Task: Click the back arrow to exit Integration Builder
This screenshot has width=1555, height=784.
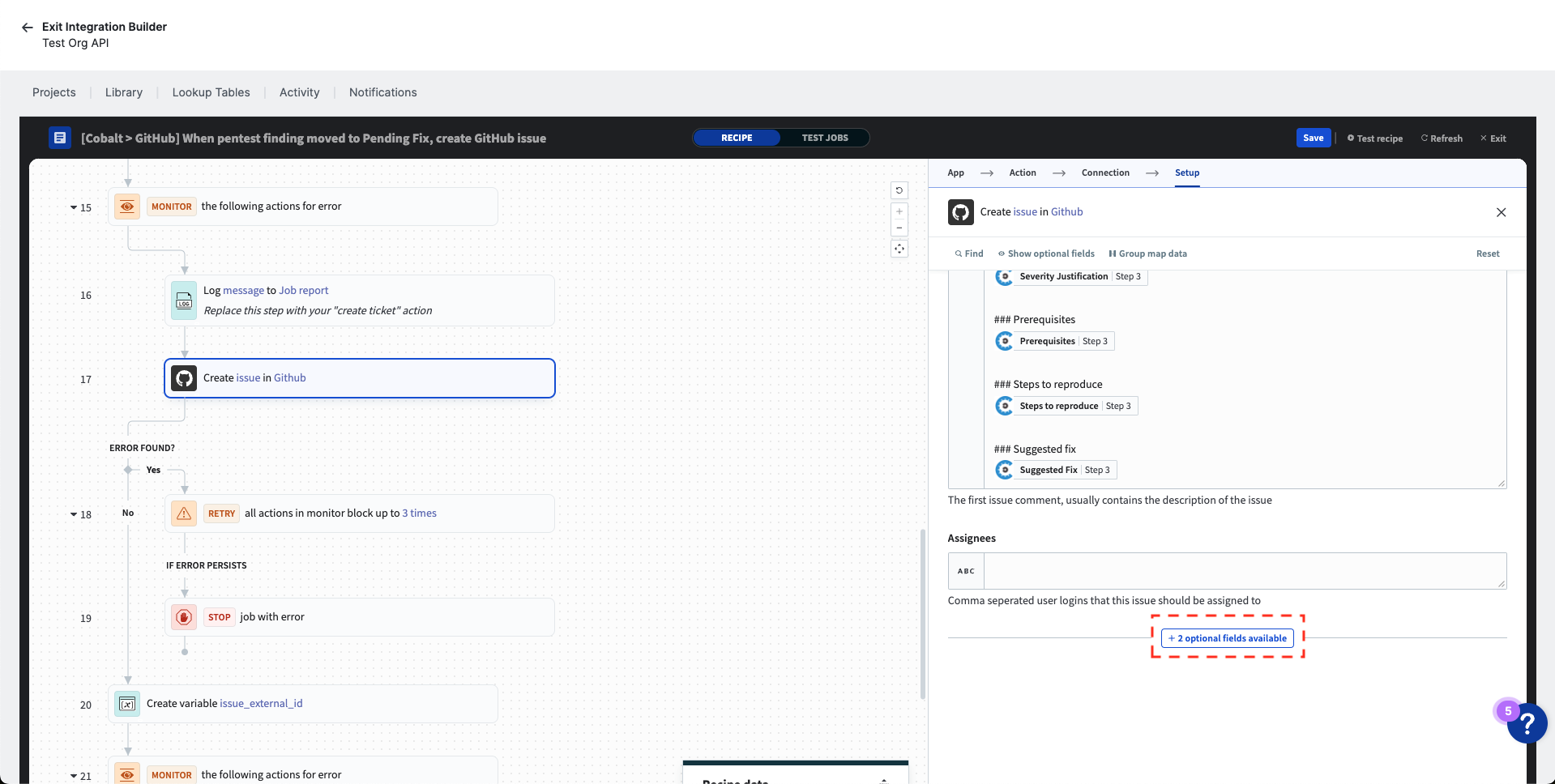Action: pos(27,27)
